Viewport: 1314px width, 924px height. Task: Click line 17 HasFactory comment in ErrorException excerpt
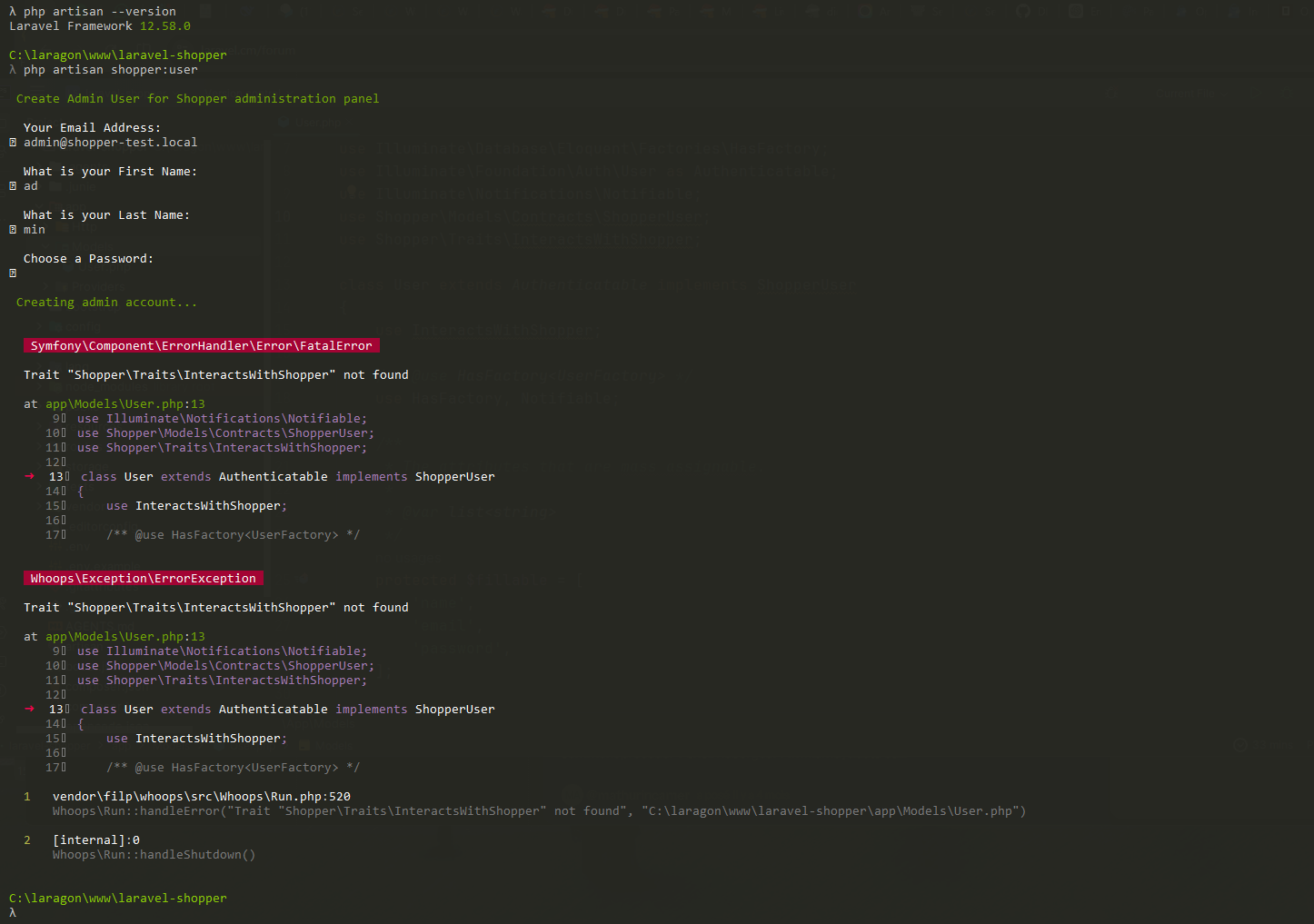234,768
